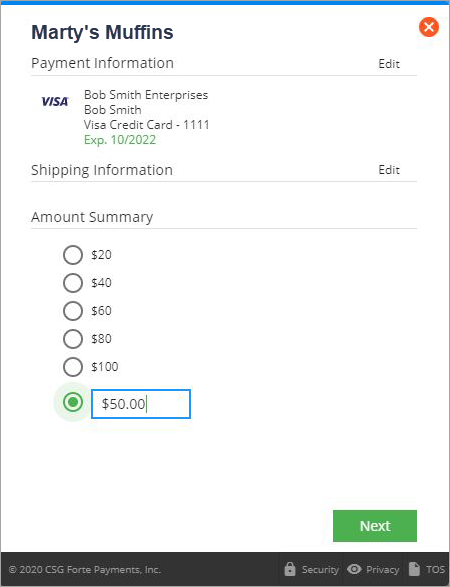Choose the $60 radio button

click(x=73, y=311)
